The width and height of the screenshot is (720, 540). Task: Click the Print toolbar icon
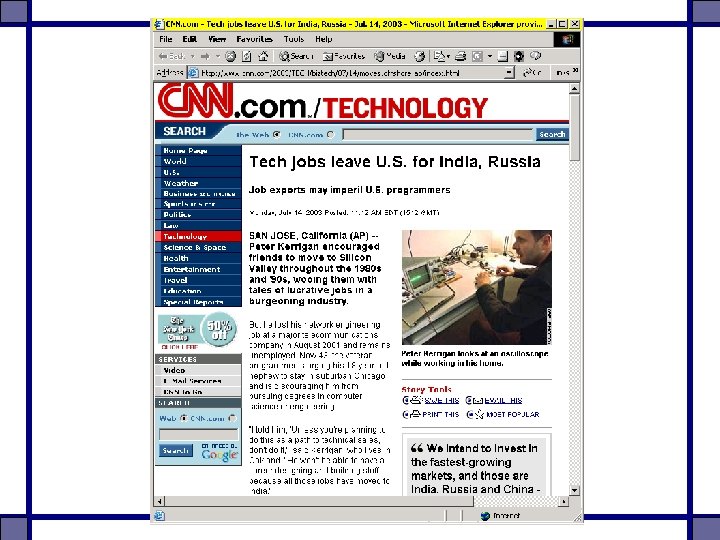coord(460,56)
